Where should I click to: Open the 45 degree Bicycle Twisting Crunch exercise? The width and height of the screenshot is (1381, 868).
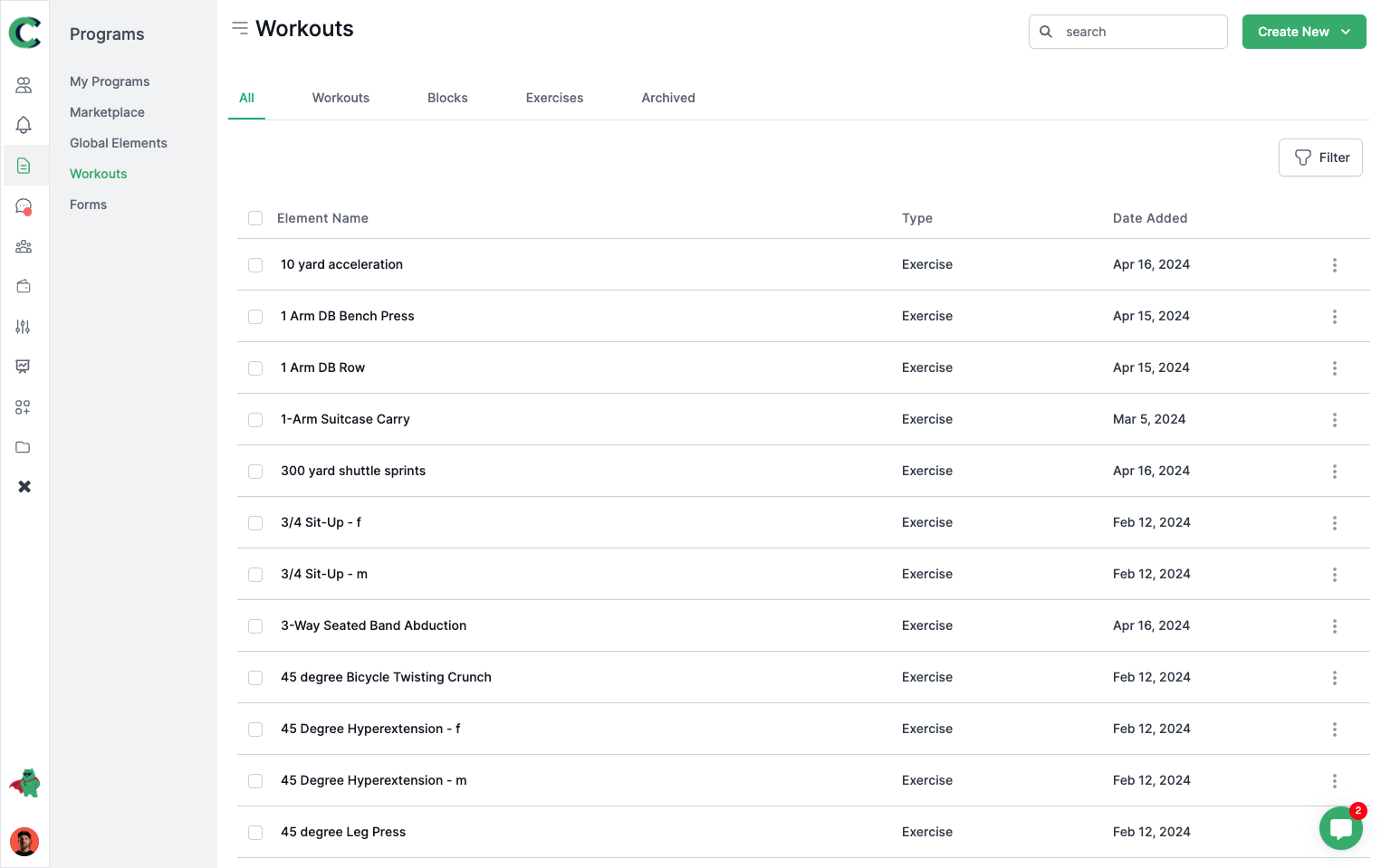[386, 677]
